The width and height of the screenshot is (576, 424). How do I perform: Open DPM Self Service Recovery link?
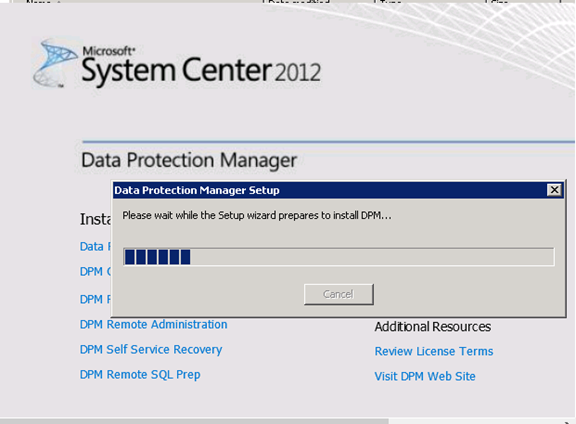pyautogui.click(x=151, y=349)
